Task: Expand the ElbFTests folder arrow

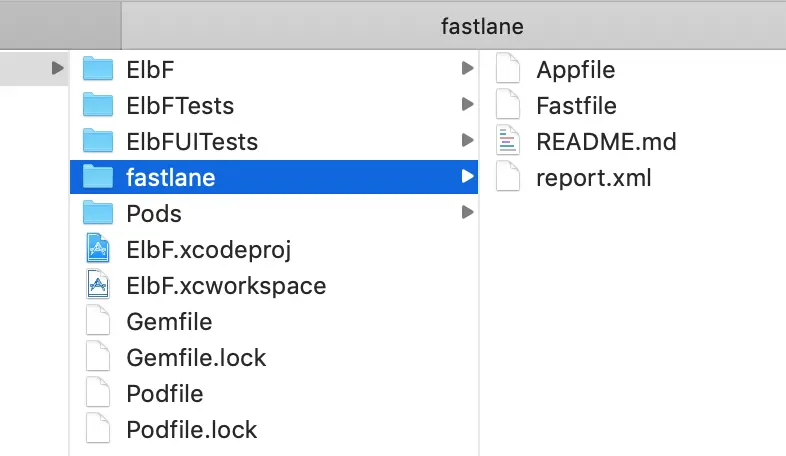Action: click(x=467, y=105)
